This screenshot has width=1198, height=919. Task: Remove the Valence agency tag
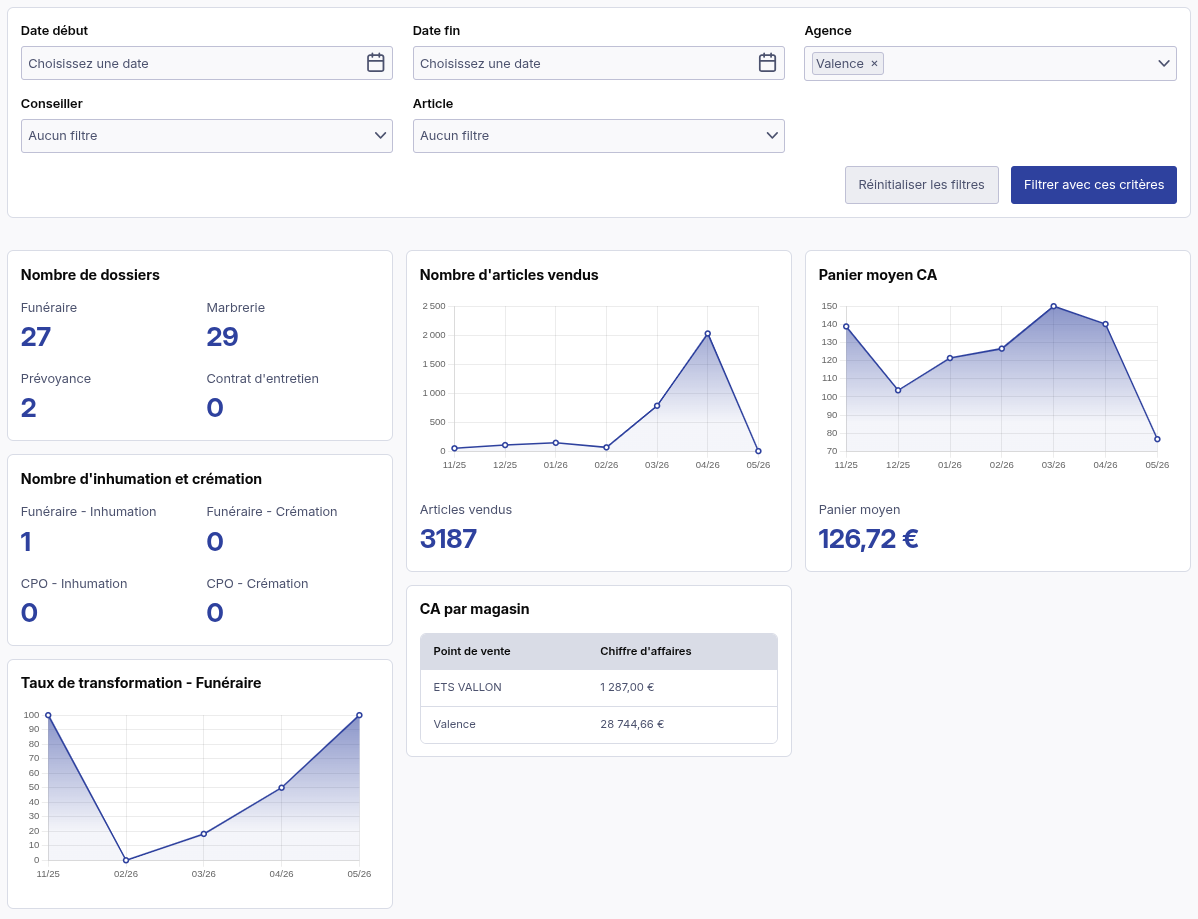874,63
